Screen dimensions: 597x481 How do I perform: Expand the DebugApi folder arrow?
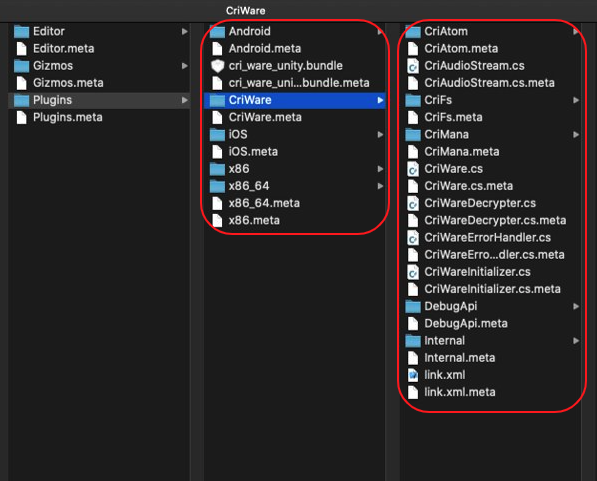click(x=576, y=307)
